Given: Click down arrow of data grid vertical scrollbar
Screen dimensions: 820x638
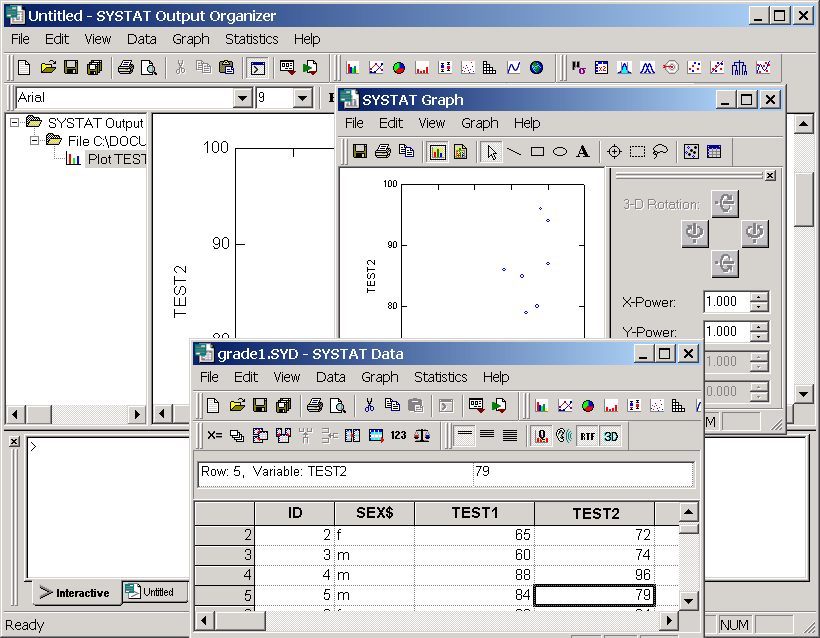Looking at the screenshot, I should [689, 601].
